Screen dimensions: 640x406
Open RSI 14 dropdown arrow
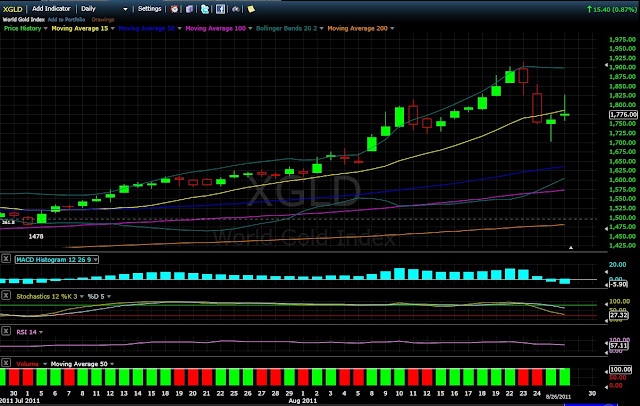pos(41,332)
